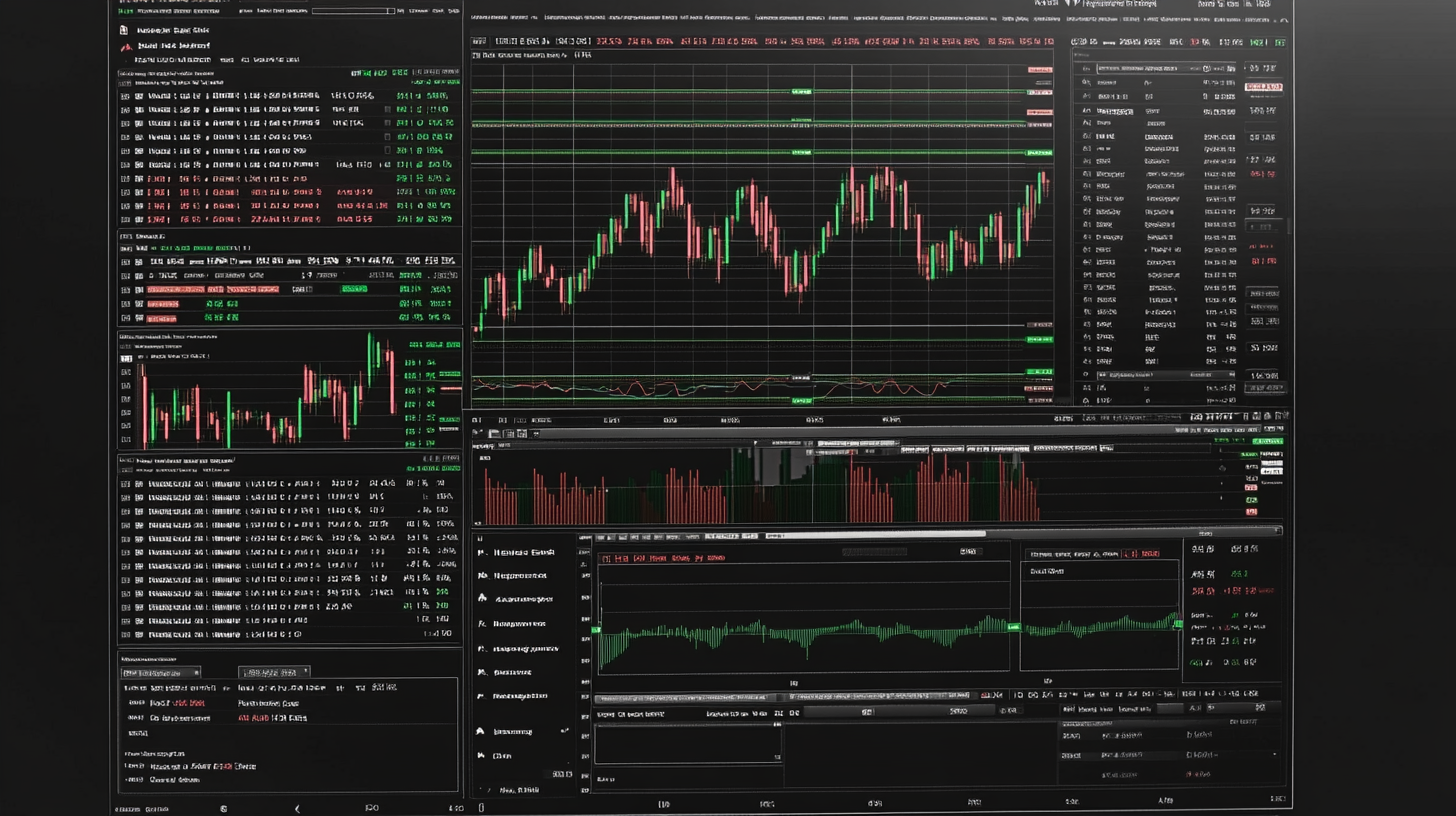The image size is (1456, 816).
Task: Click the back arrow at the bottom navigation bar
Action: (x=296, y=806)
